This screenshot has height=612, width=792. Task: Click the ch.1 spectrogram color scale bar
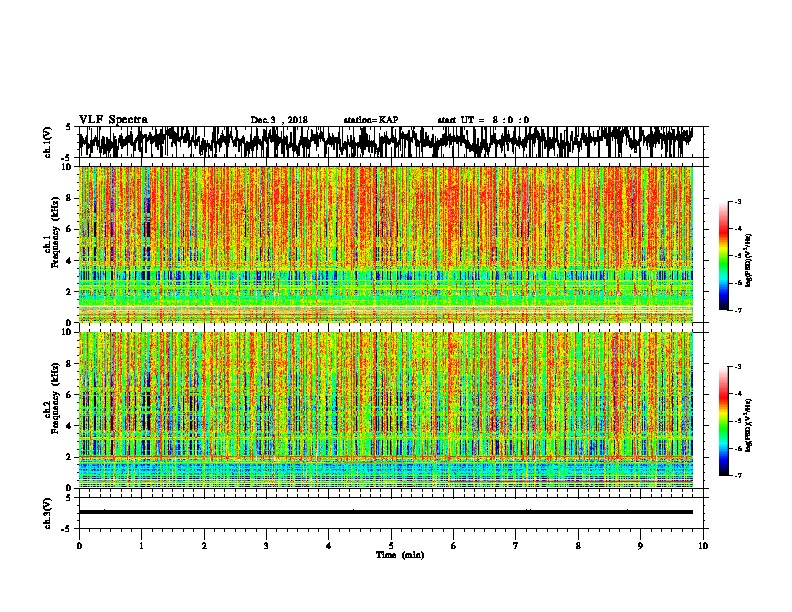[x=724, y=256]
